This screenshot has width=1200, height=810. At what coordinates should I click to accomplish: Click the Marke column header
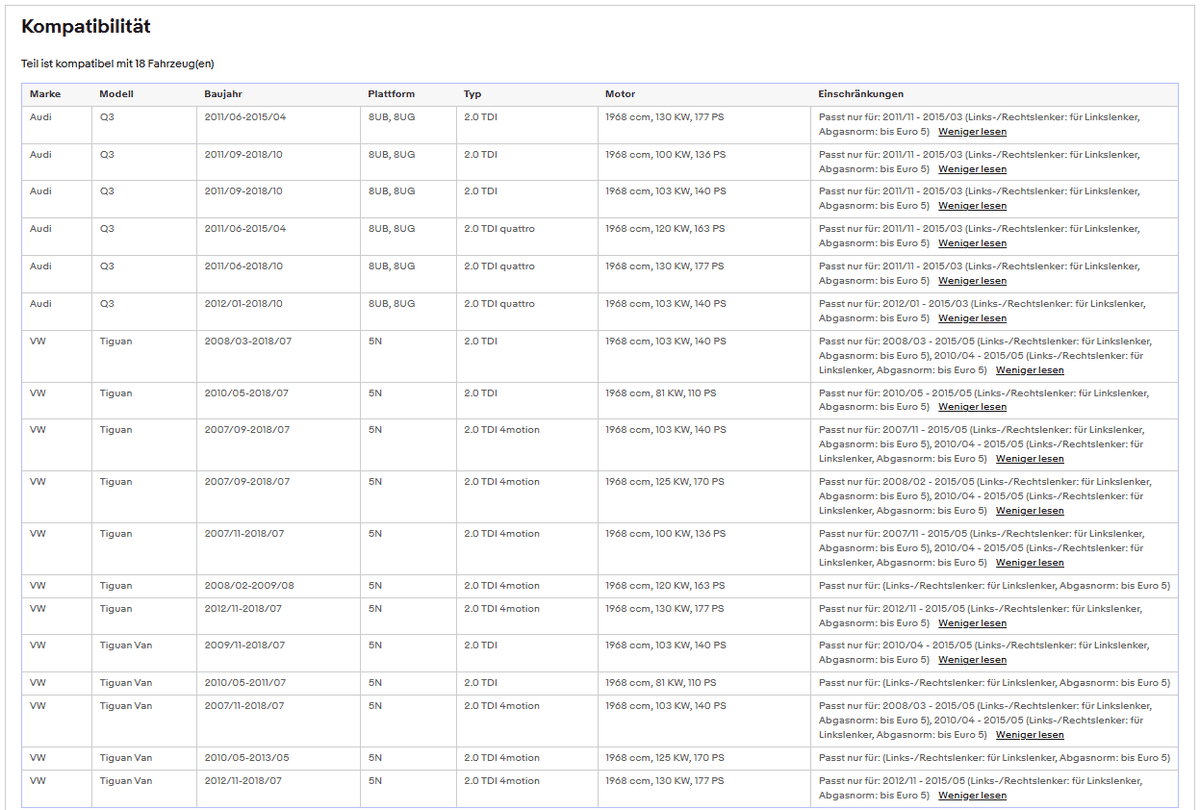[x=46, y=94]
